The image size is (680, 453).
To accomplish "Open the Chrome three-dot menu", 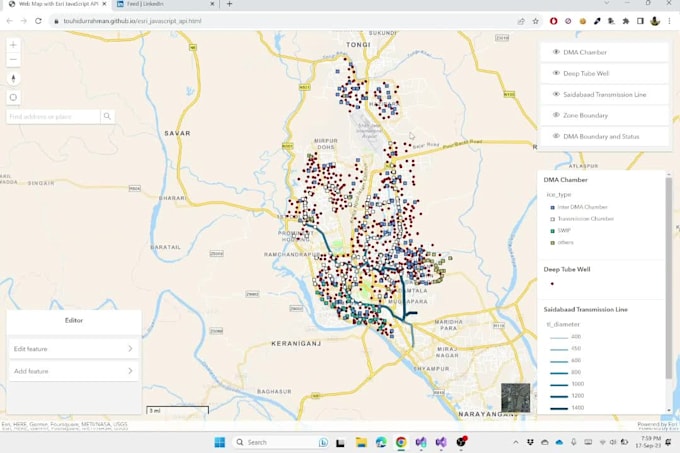I will click(669, 20).
